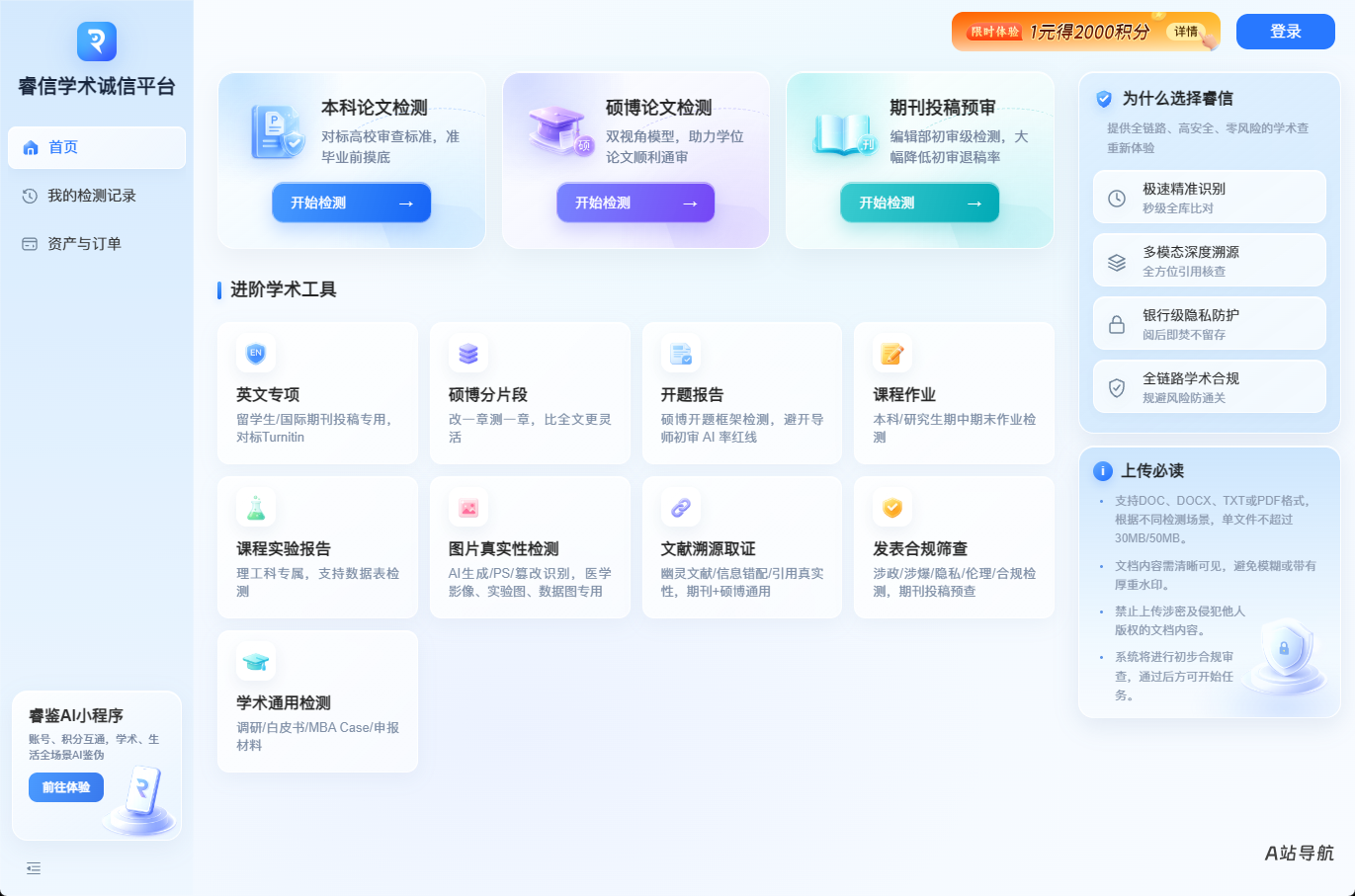Open 首页 in the sidebar menu

click(x=97, y=147)
